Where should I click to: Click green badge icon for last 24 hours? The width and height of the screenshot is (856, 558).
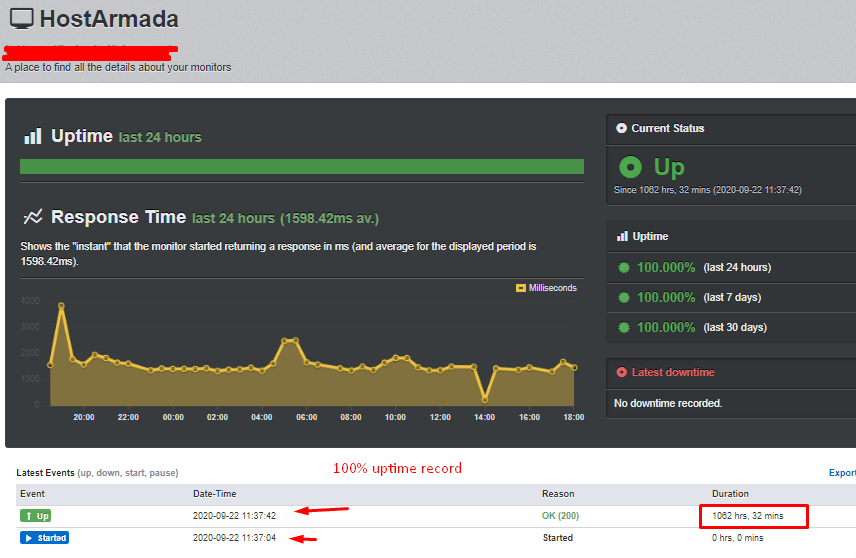[x=623, y=268]
